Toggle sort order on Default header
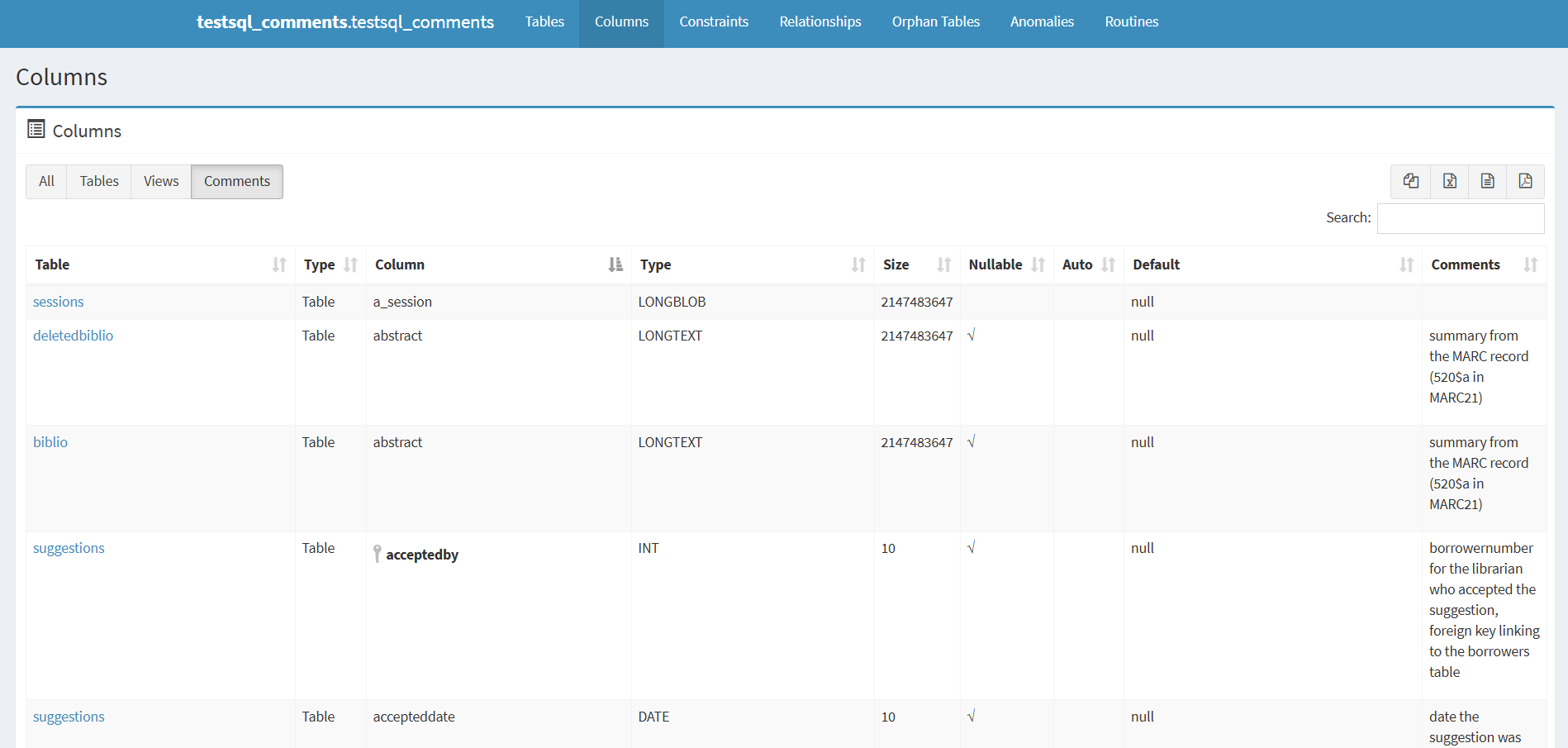 [1406, 264]
